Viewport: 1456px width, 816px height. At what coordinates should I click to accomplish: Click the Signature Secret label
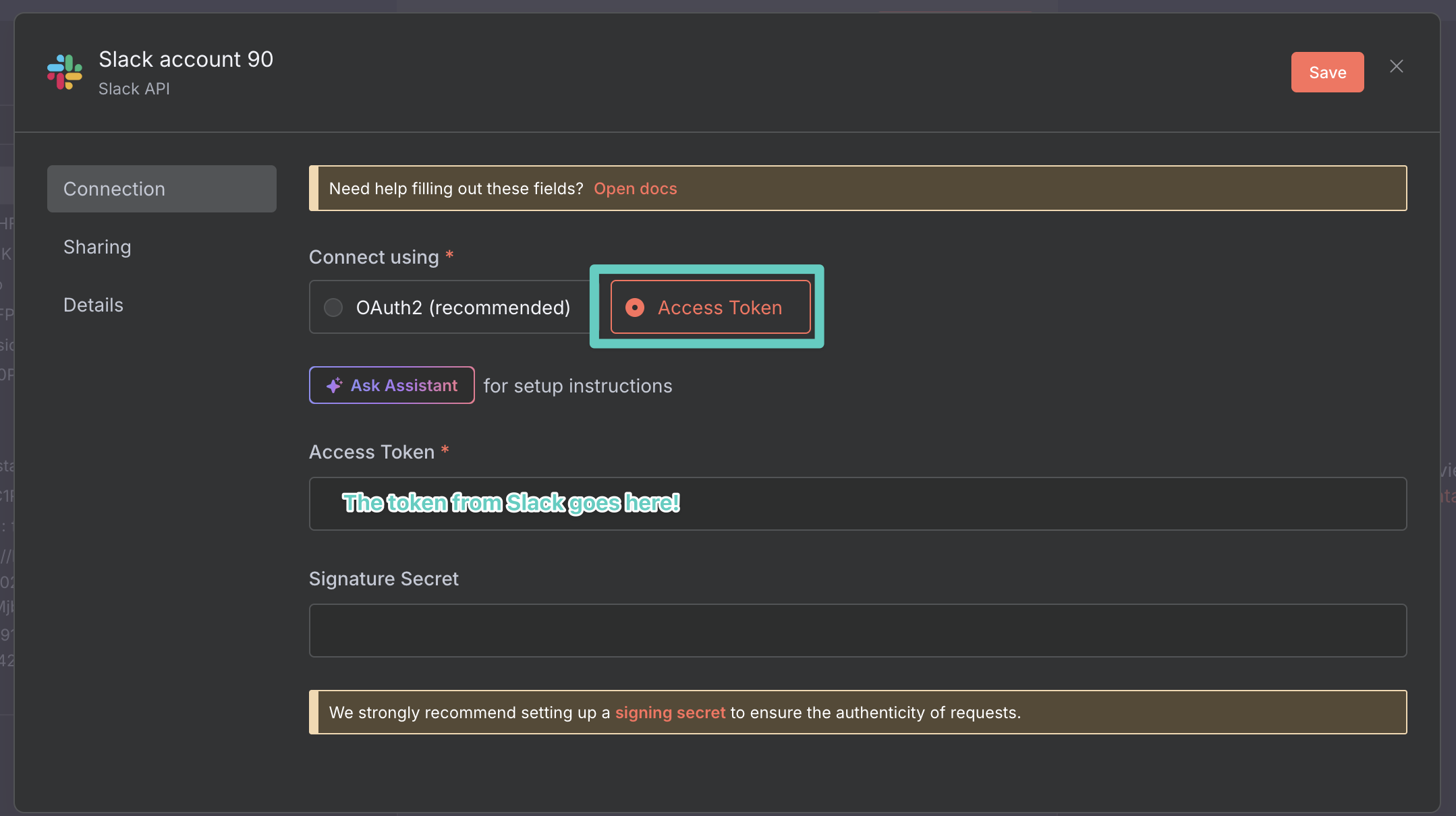(383, 579)
